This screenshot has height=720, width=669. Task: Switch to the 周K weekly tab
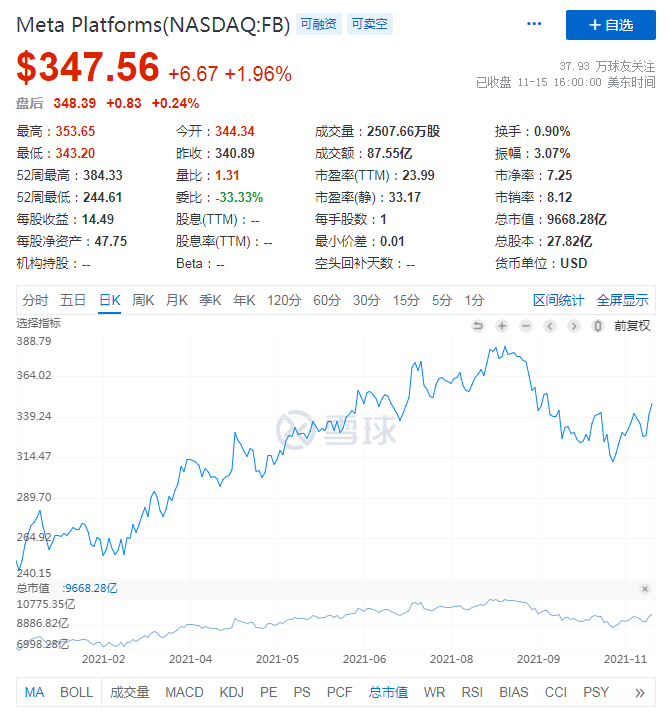[143, 300]
